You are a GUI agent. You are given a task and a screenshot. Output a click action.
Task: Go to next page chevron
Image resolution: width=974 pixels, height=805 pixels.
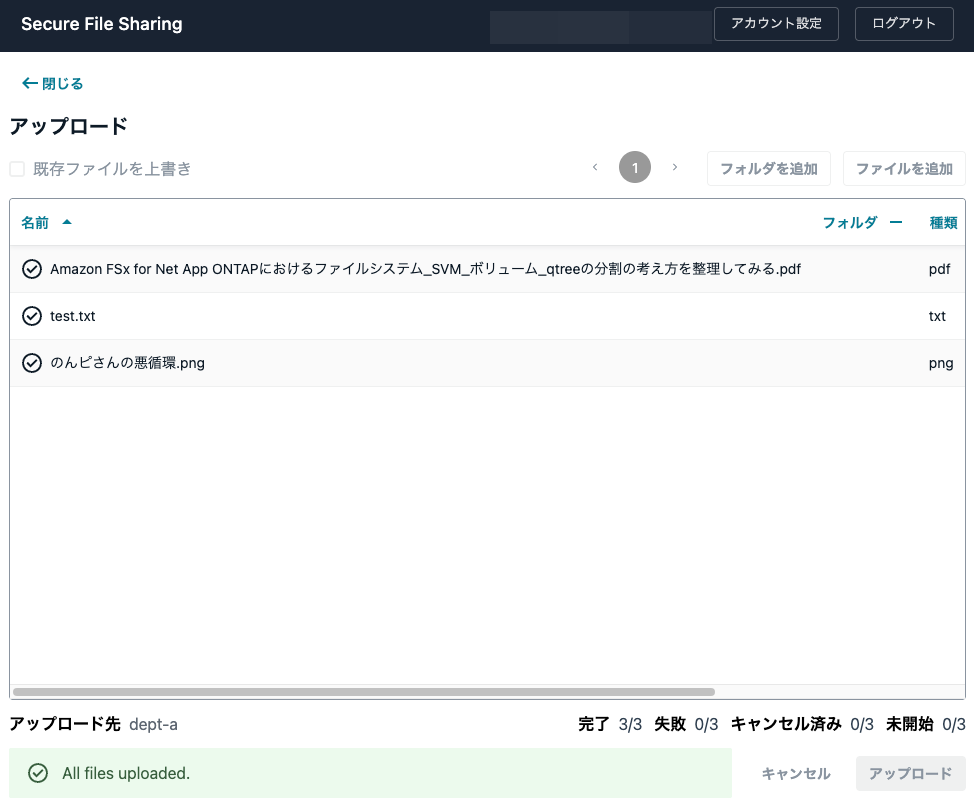(x=675, y=167)
